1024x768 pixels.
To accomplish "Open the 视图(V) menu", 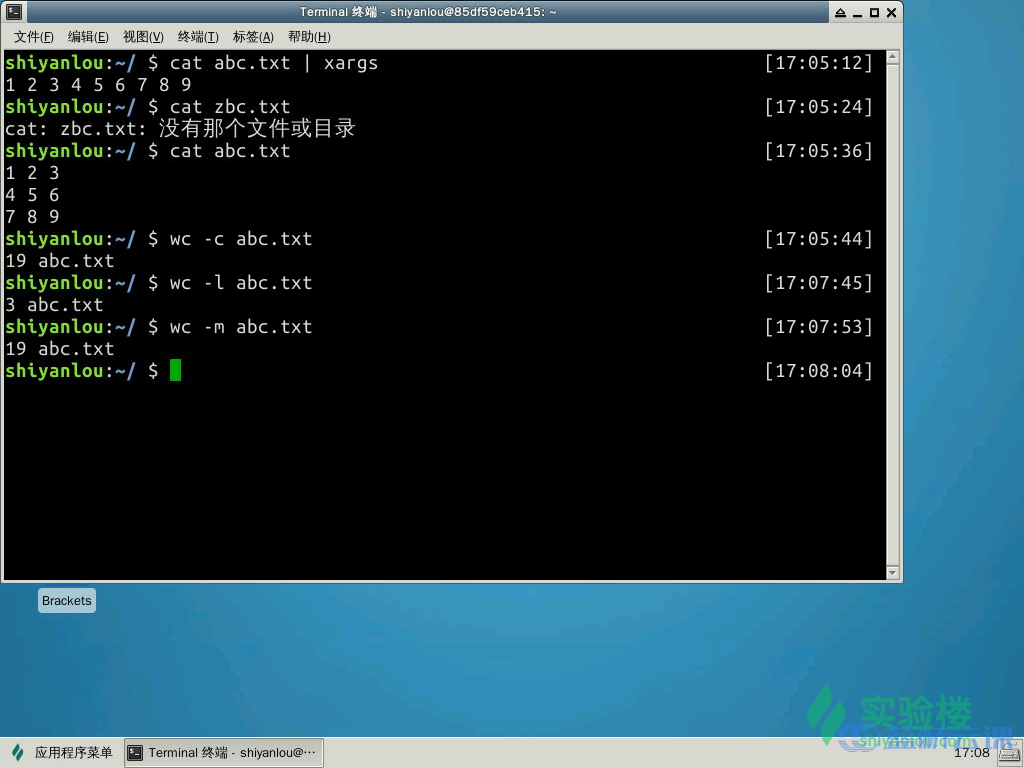I will (x=143, y=37).
